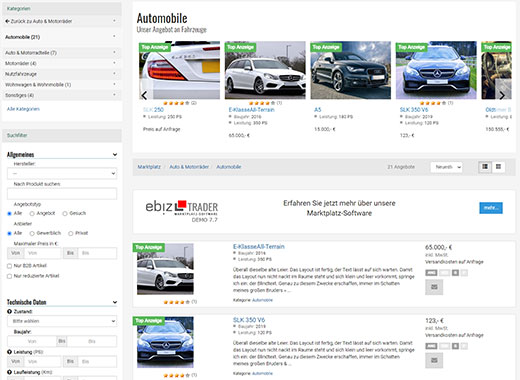This screenshot has height=380, width=520.
Task: Select Anbieter Alle radio button
Action: click(9, 233)
